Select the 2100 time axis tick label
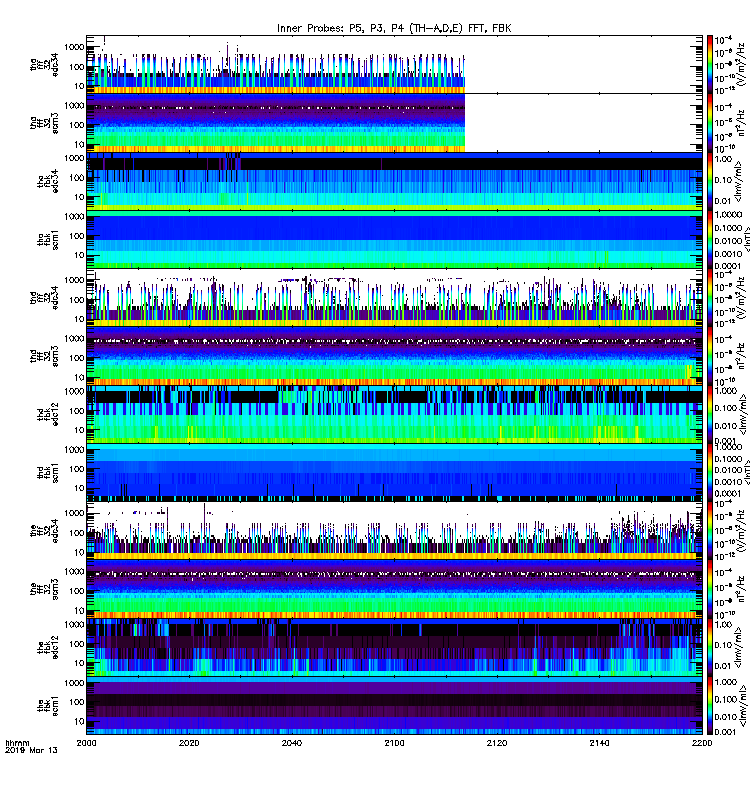Screen dimensions: 750x800 394,743
